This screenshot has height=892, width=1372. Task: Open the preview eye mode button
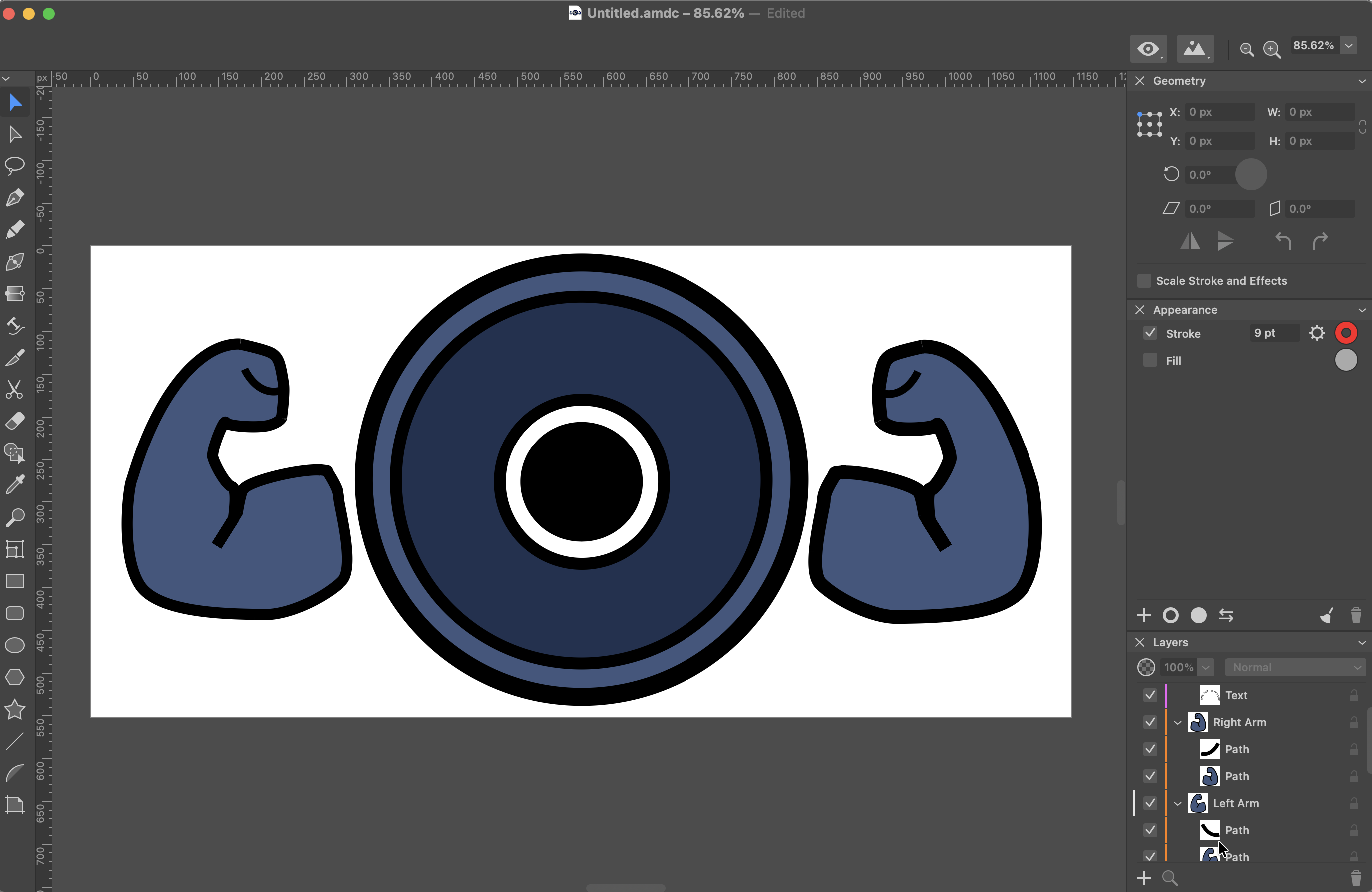click(x=1148, y=49)
